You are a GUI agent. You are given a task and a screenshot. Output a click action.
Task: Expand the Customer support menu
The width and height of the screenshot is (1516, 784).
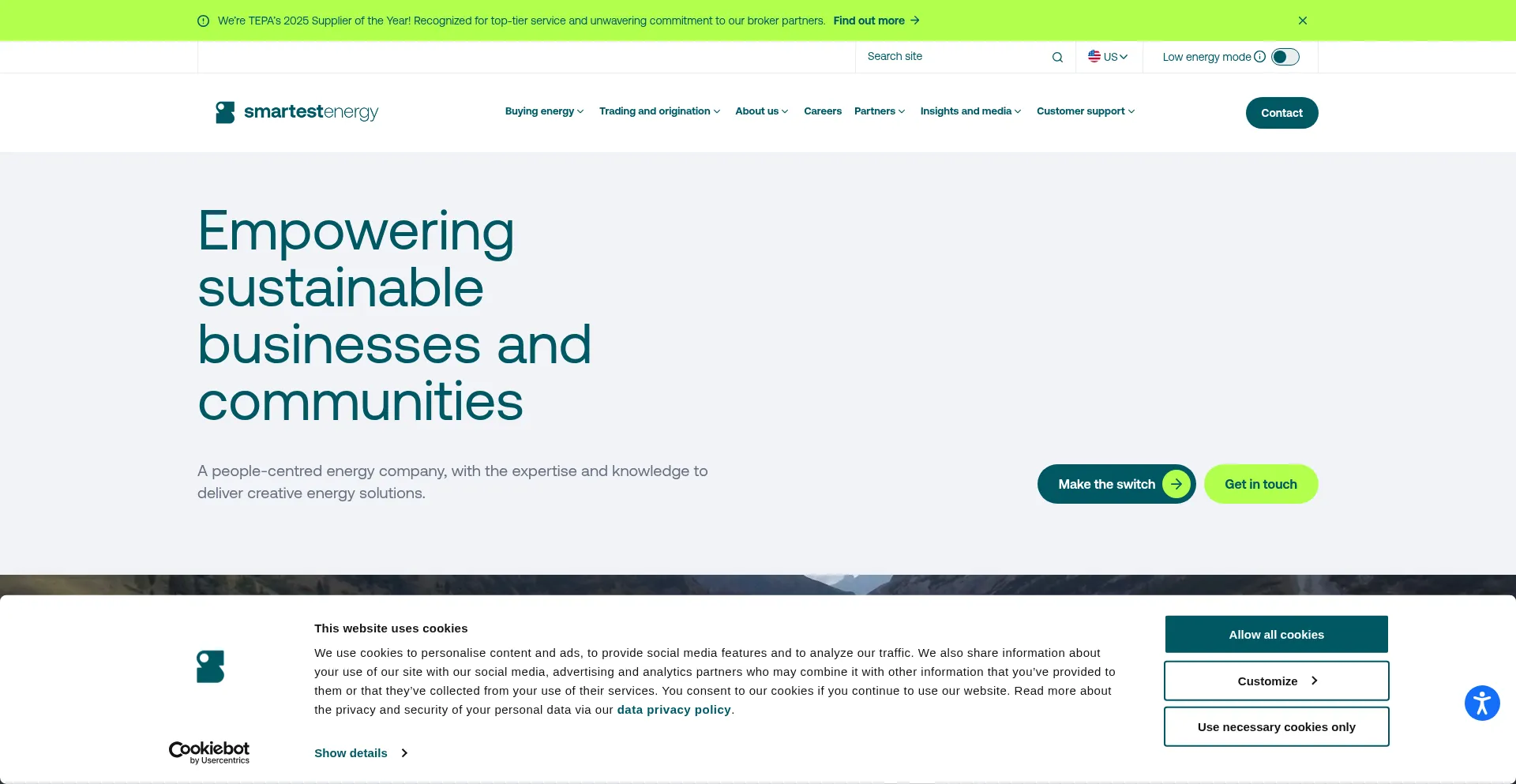[x=1086, y=111]
